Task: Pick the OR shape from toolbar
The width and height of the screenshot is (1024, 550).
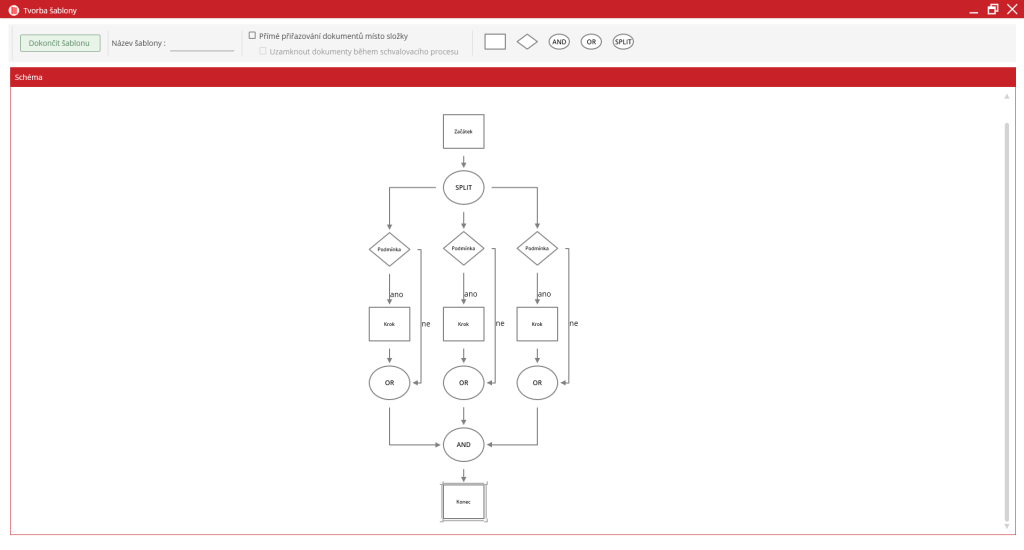Action: point(591,42)
